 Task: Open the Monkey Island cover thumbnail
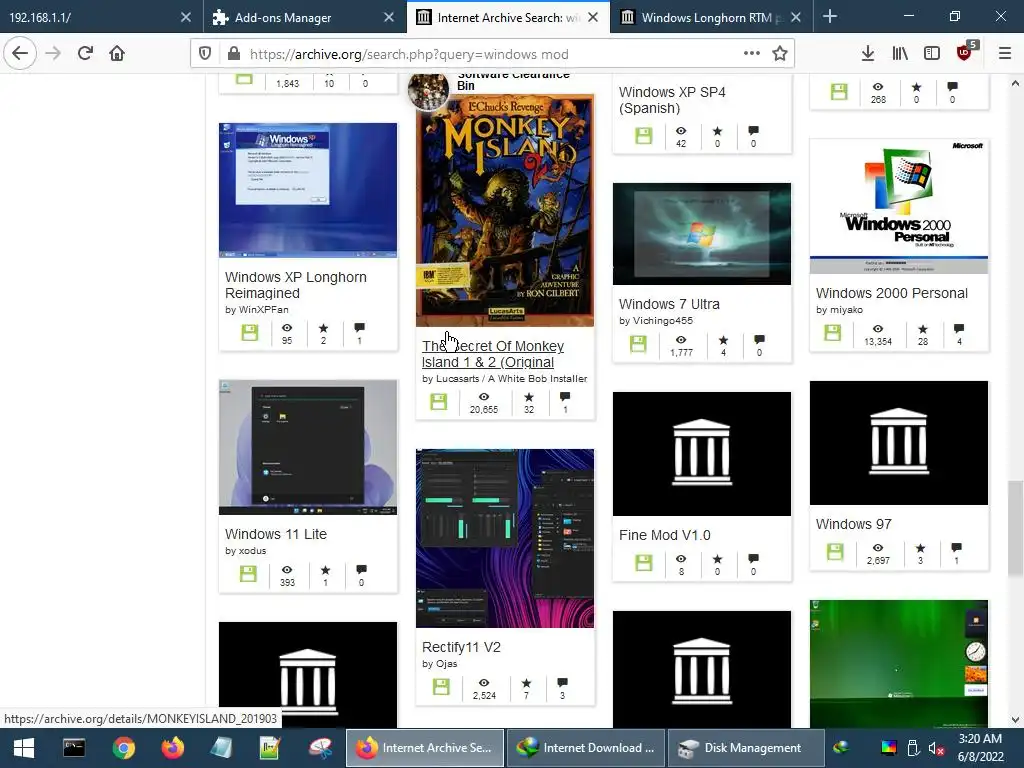505,210
